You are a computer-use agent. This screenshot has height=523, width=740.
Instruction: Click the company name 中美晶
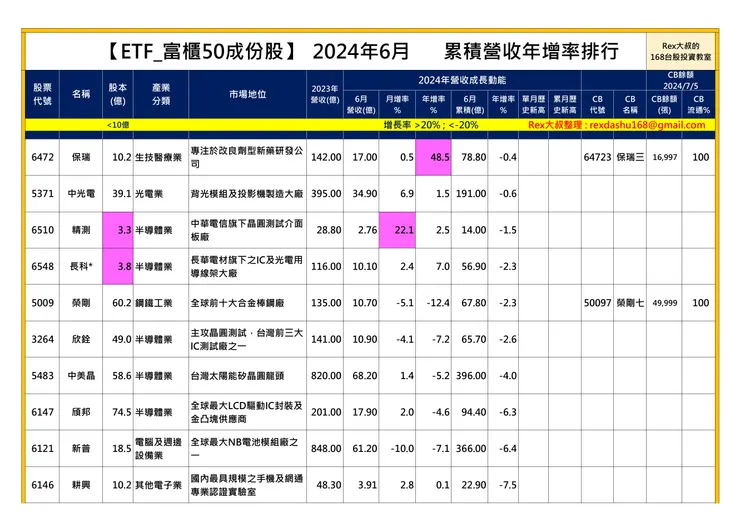(81, 376)
